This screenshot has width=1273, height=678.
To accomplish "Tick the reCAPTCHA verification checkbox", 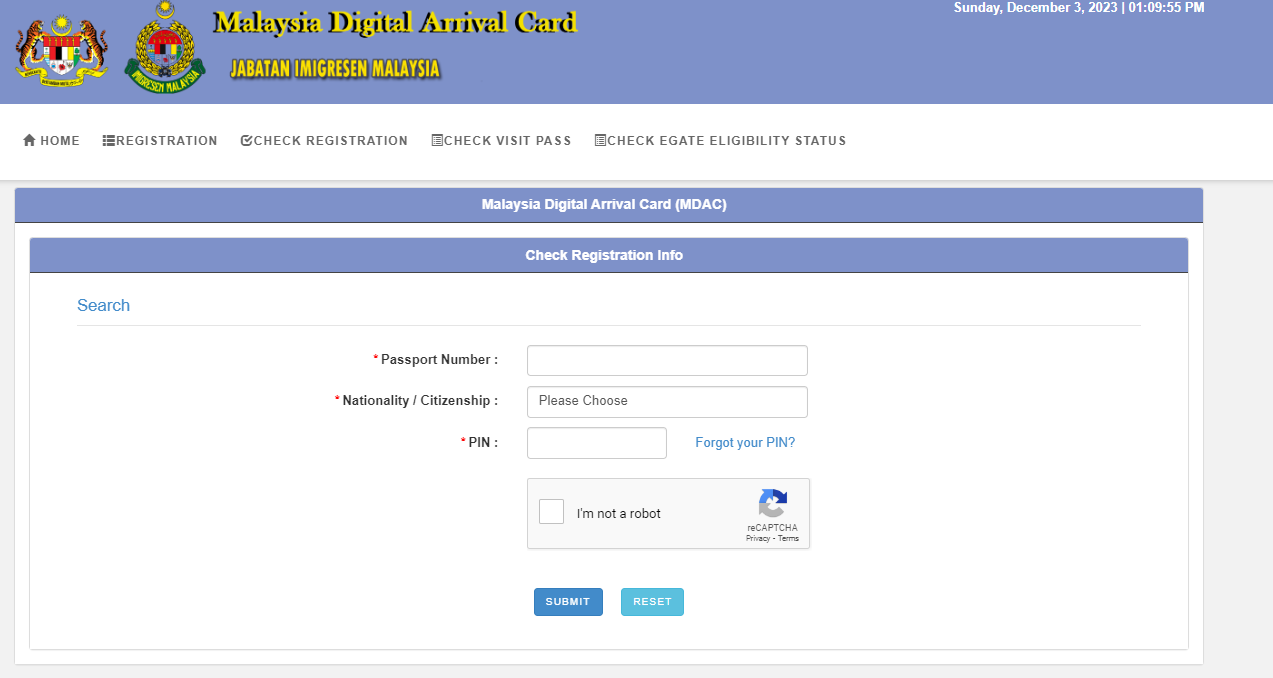I will [551, 511].
